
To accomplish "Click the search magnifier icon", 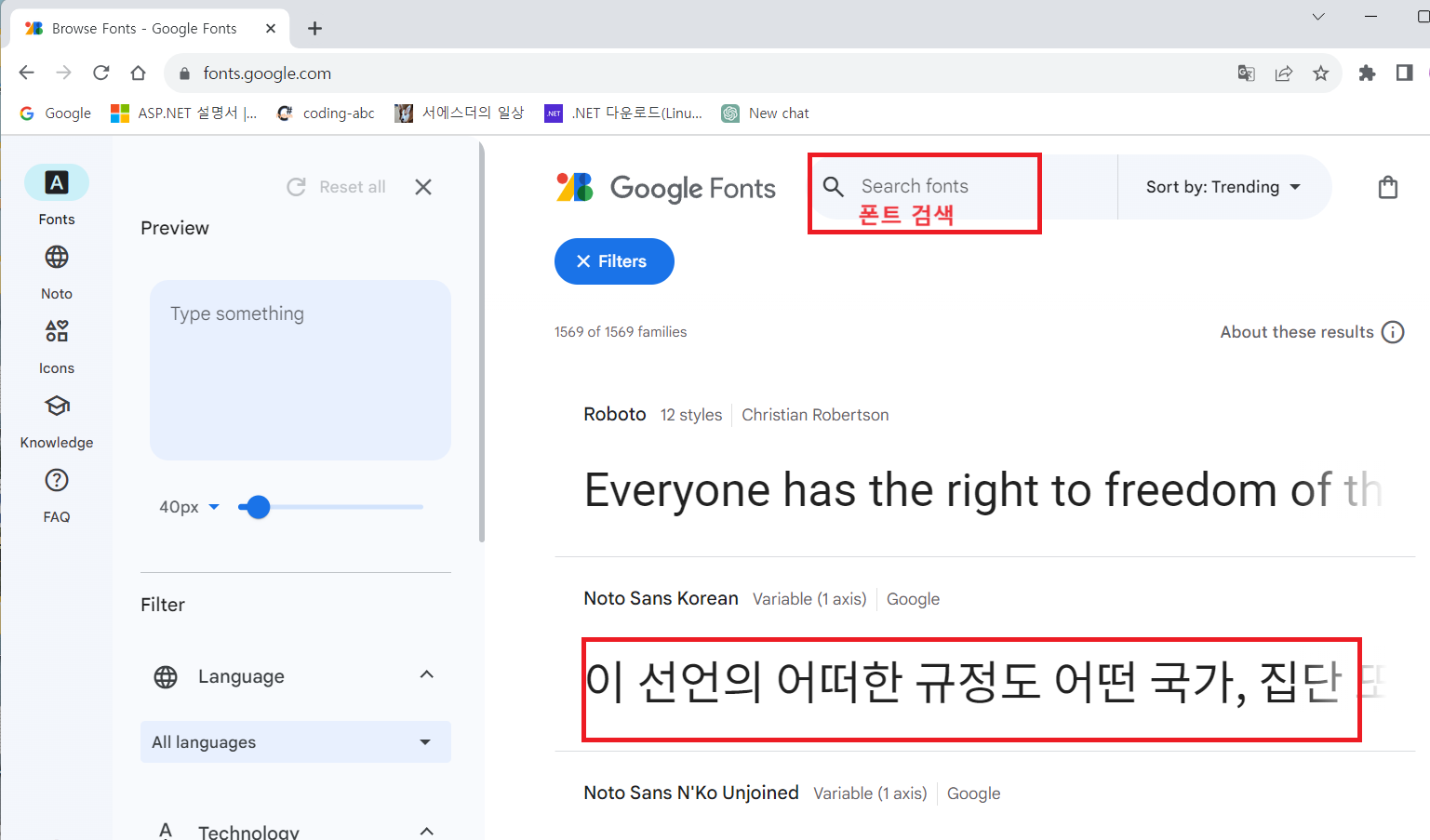I will click(834, 187).
